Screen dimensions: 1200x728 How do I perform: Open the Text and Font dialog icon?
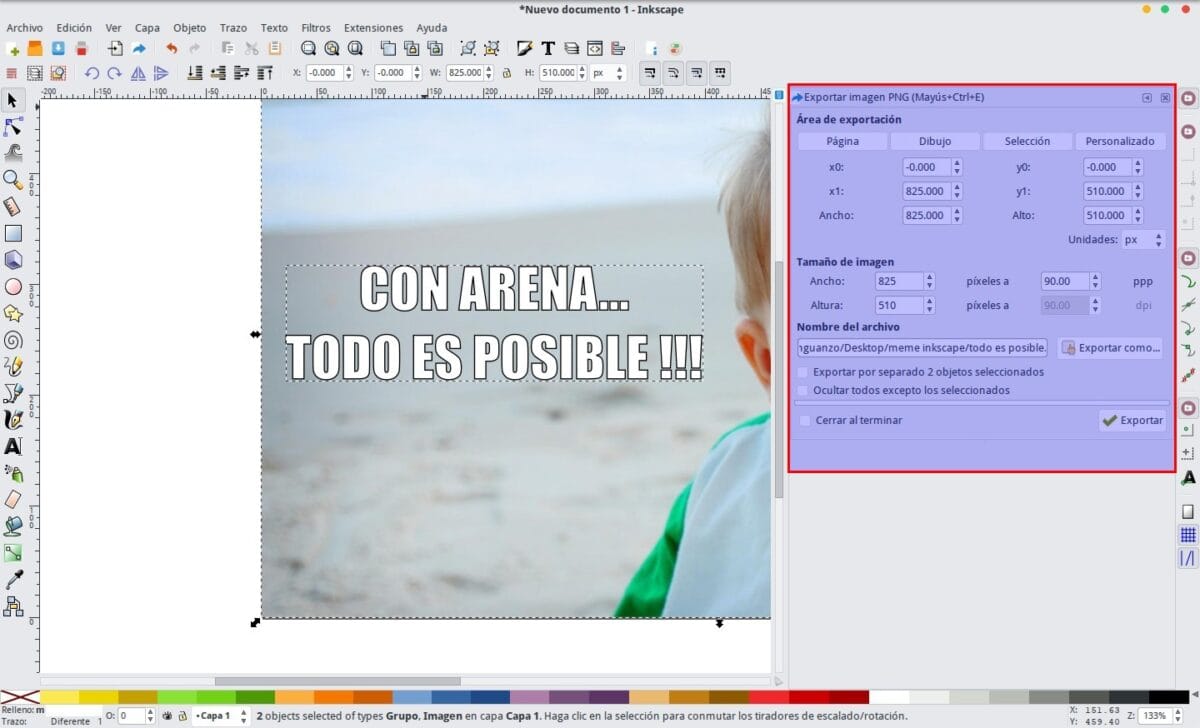tap(548, 48)
